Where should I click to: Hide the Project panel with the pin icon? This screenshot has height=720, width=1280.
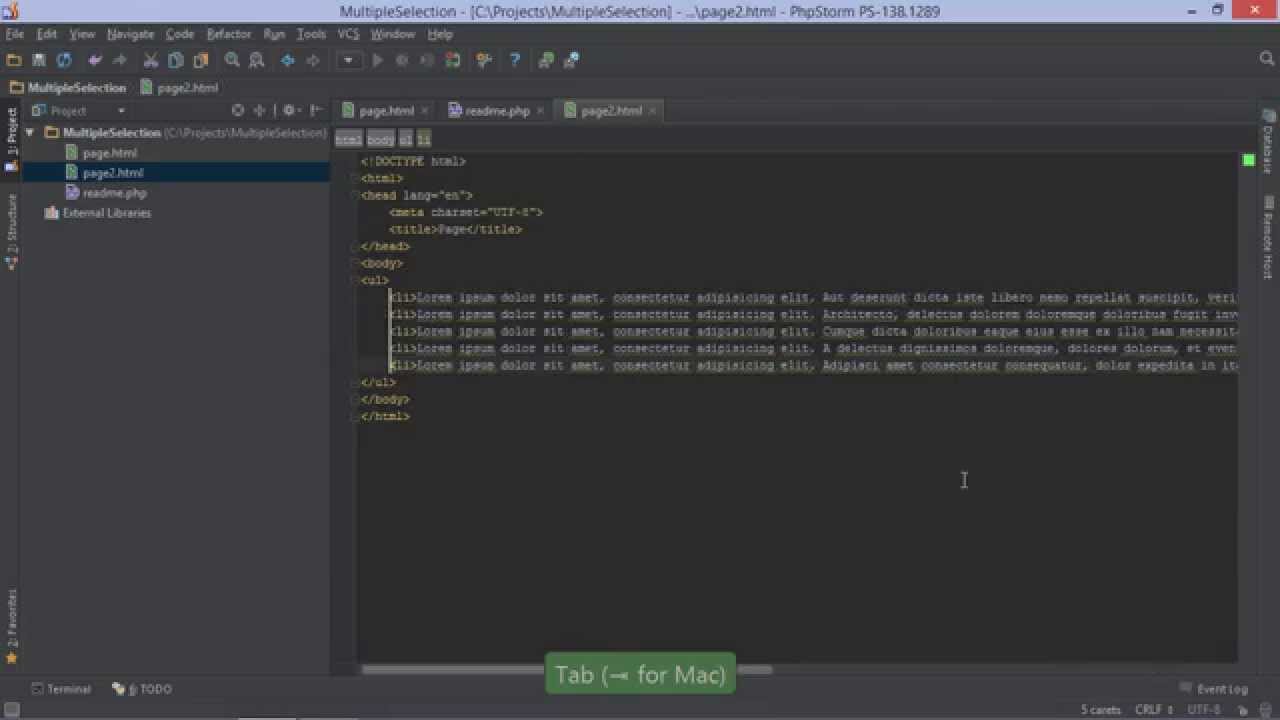tap(316, 111)
